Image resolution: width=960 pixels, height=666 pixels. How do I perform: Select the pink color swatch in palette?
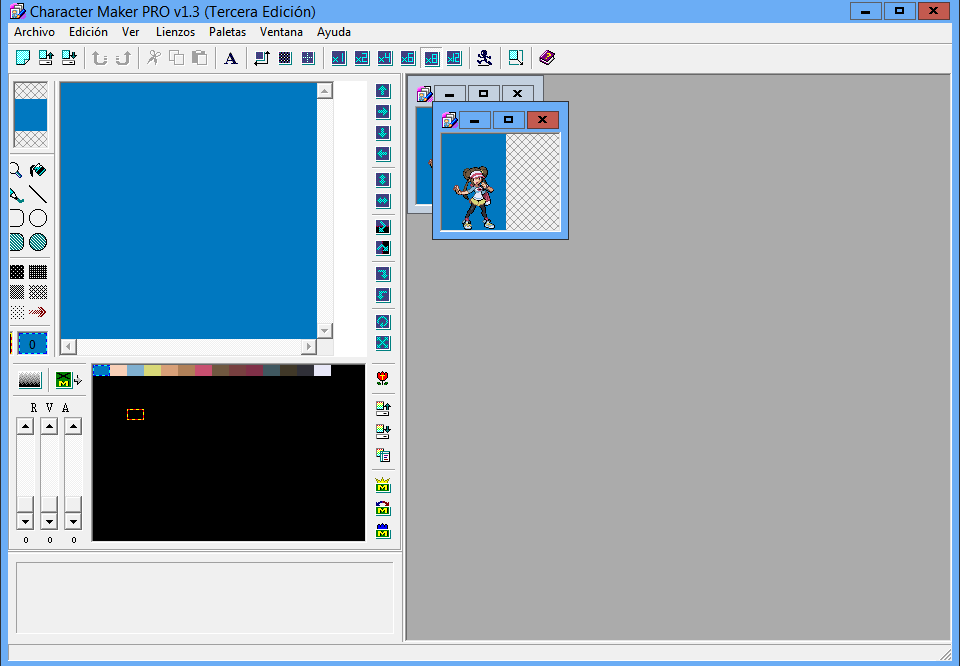coord(203,371)
